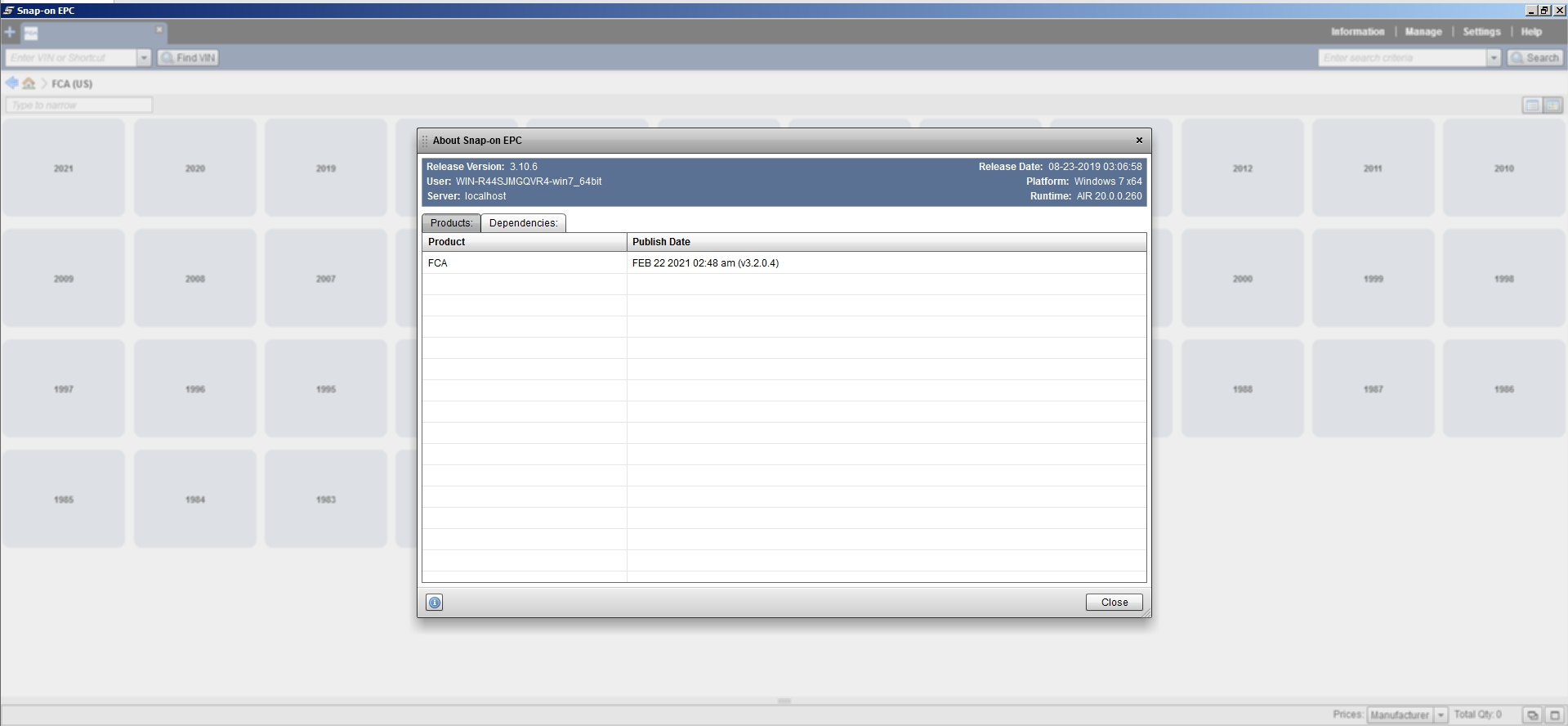
Task: Switch to the Dependencies tab
Action: (x=523, y=223)
